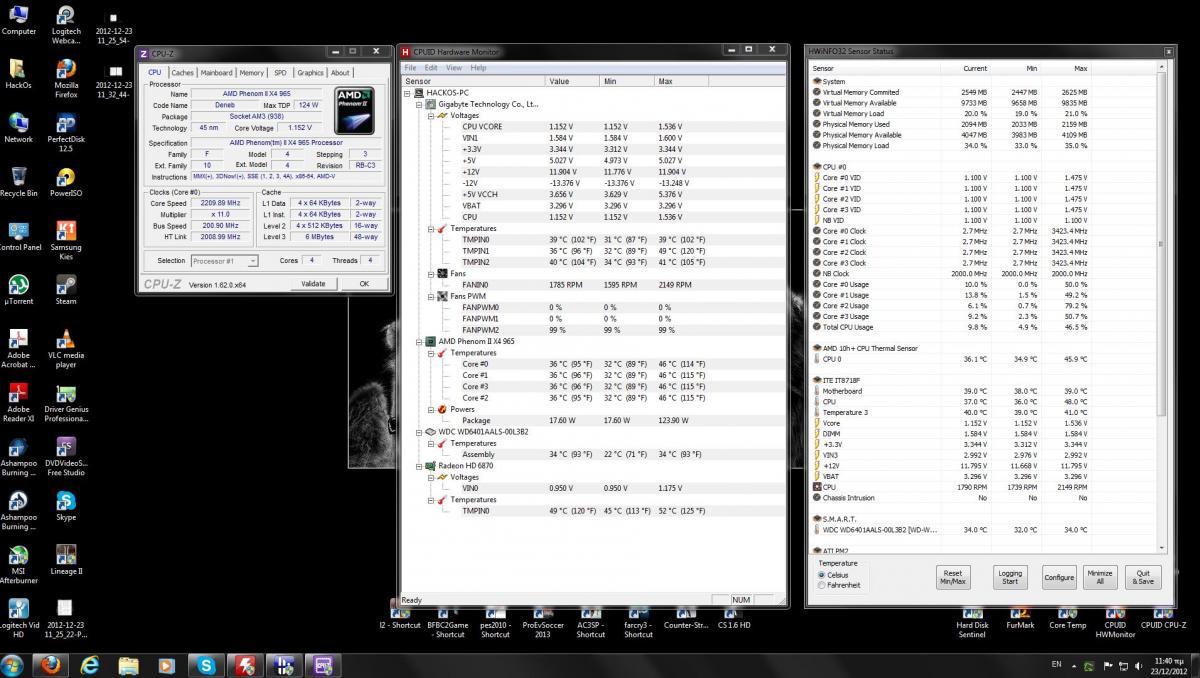Select the PowerISO desktop shortcut
This screenshot has width=1200, height=678.
(x=66, y=182)
